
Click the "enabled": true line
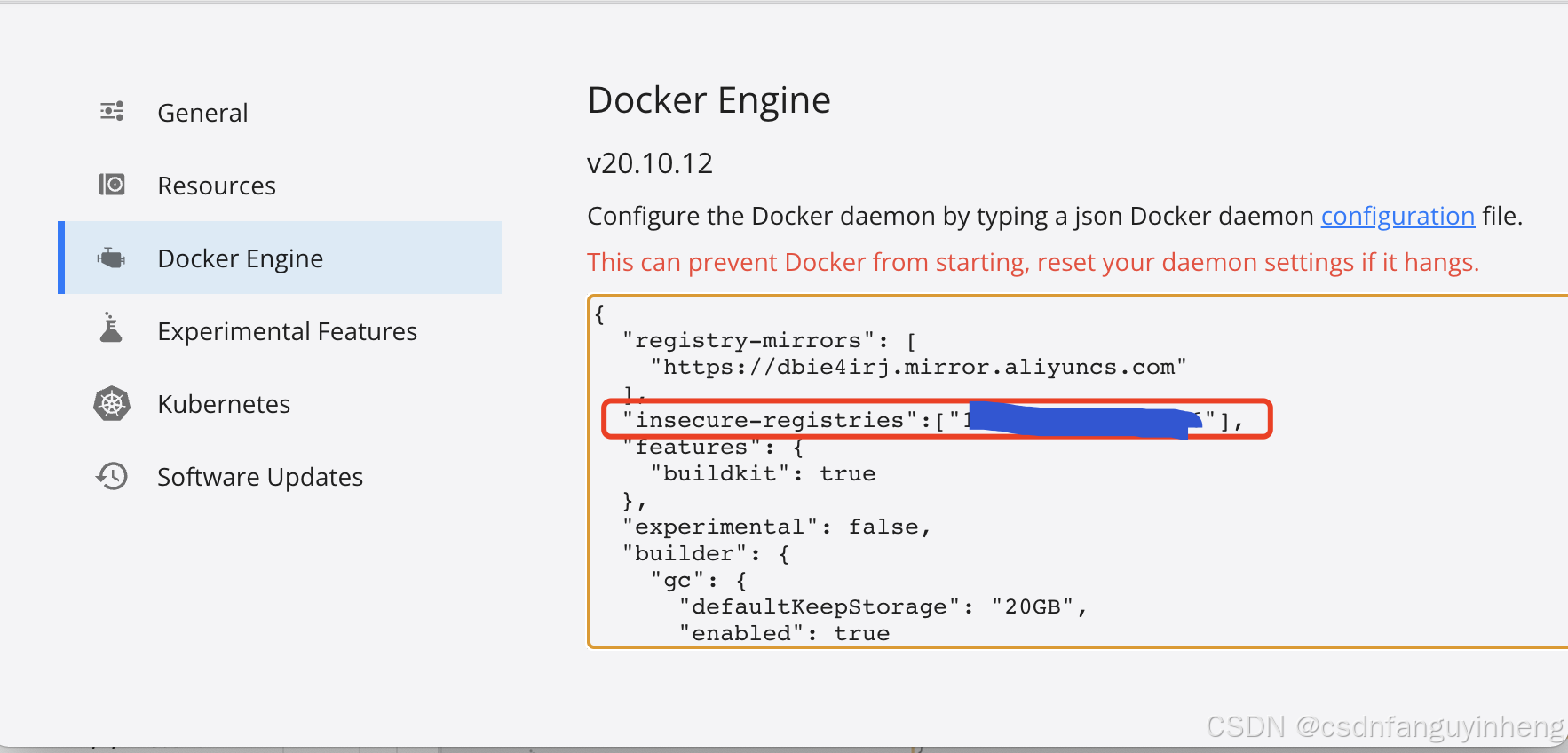coord(784,634)
